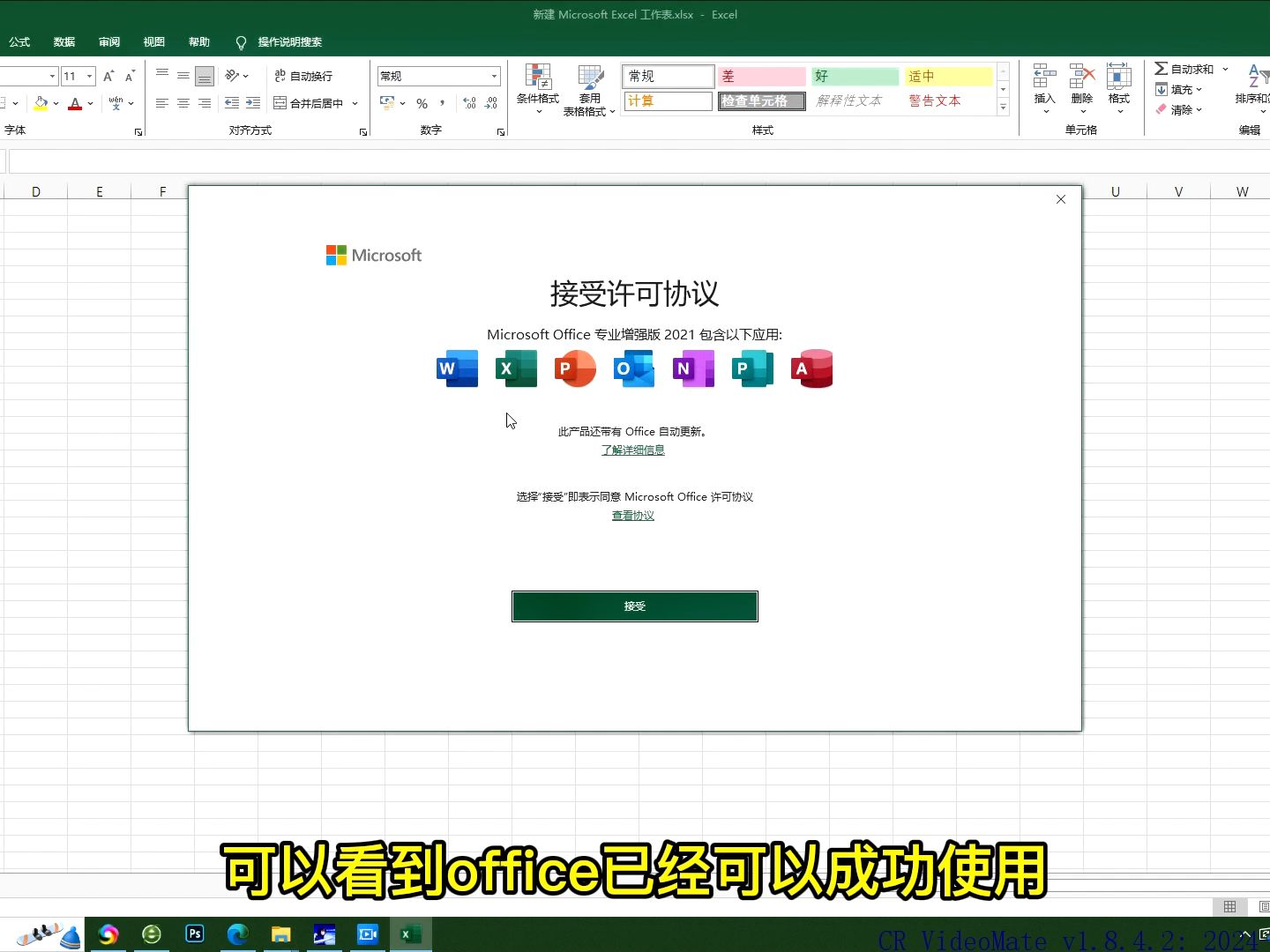Increase font size with the larger A icon
1270x952 pixels.
[x=108, y=76]
